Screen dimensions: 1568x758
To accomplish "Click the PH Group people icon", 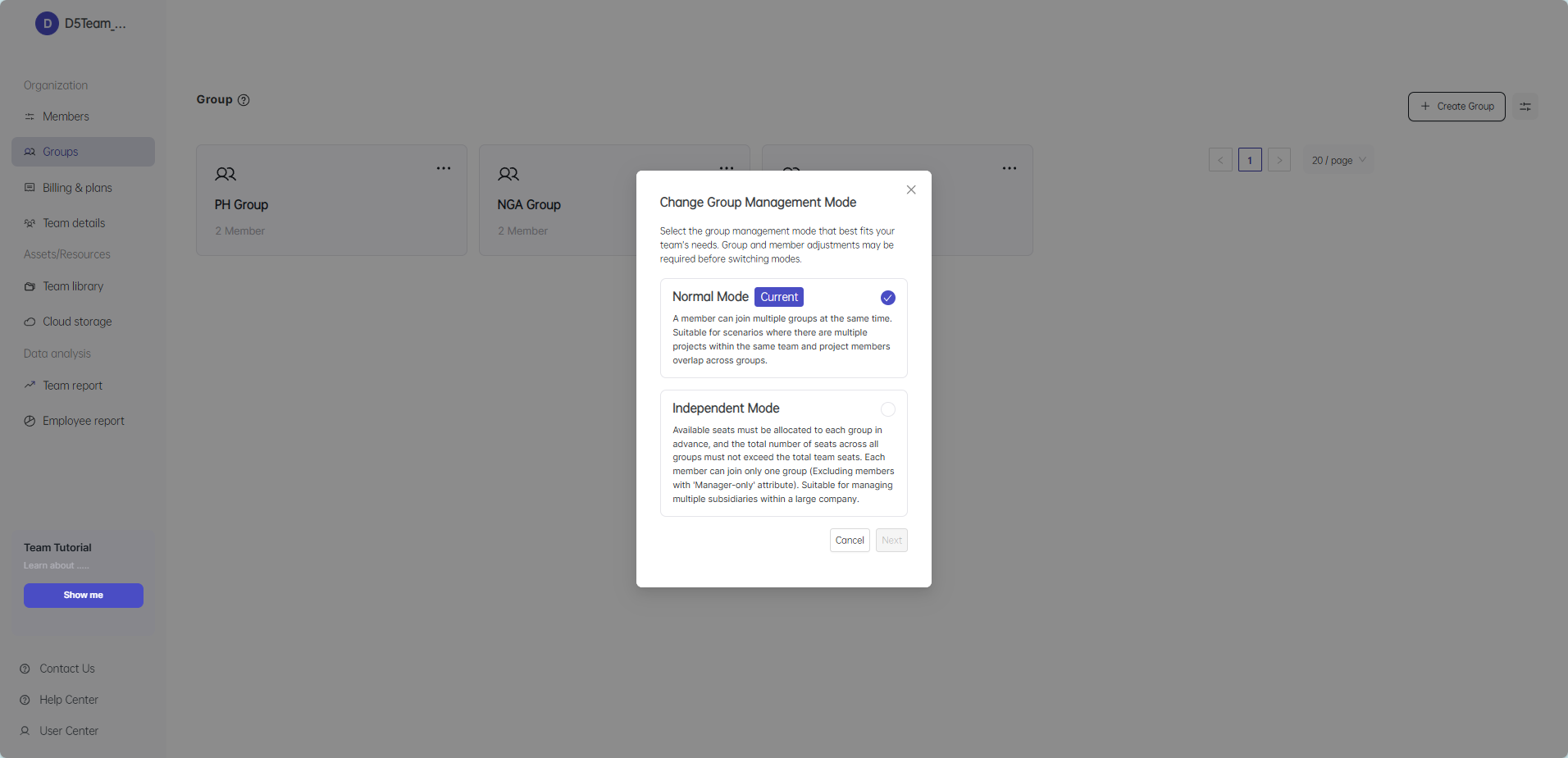I will 226,174.
